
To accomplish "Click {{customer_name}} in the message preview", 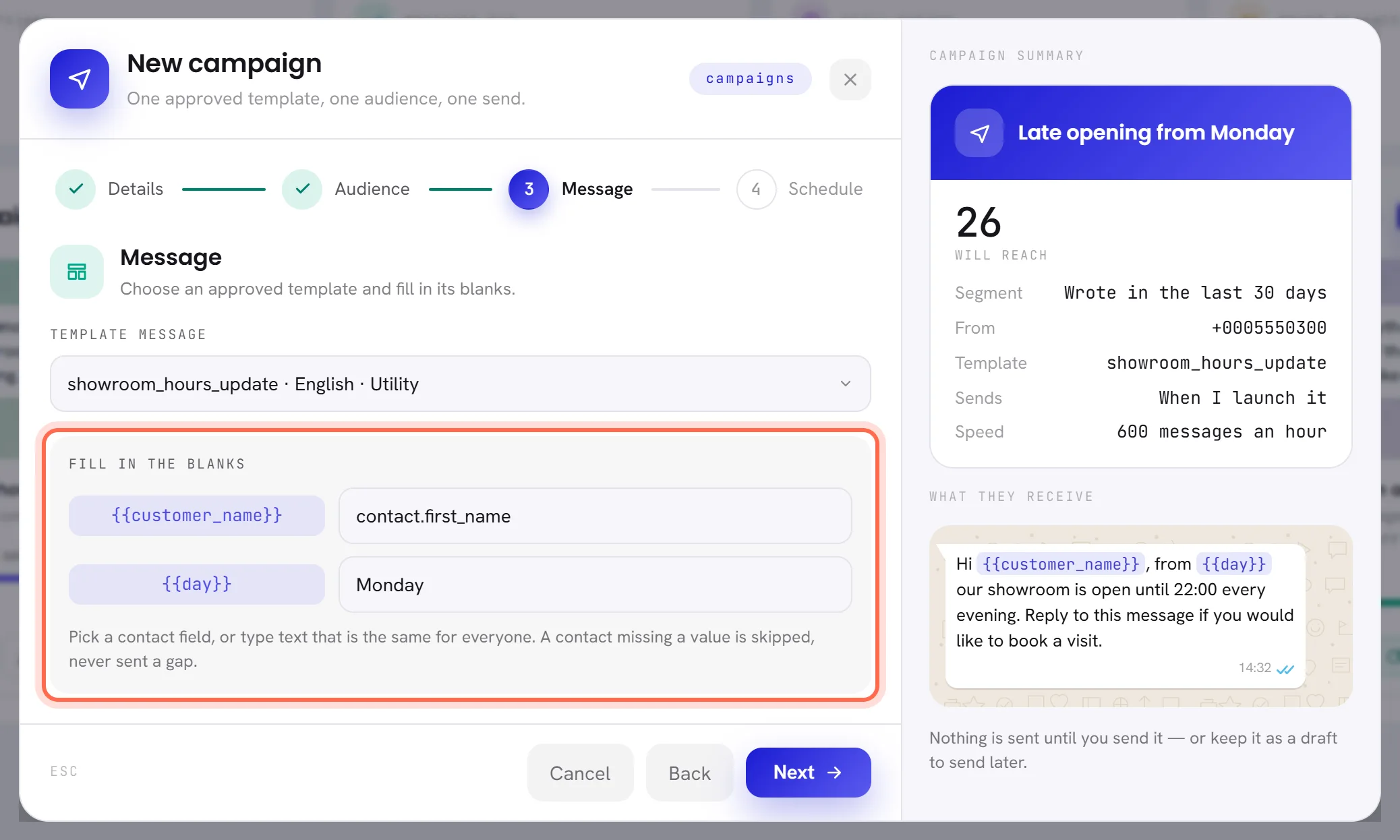I will point(1061,564).
